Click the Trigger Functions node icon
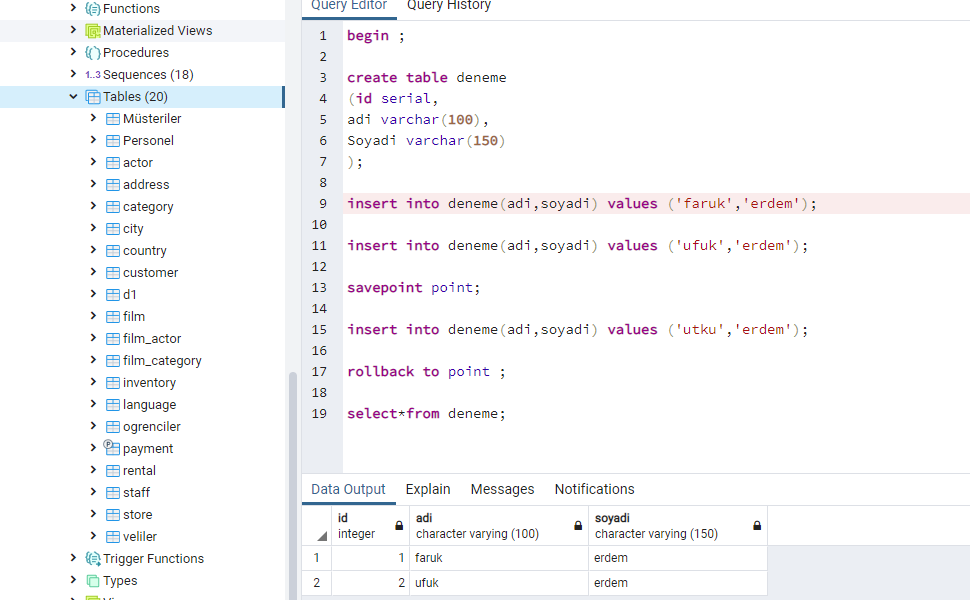Image resolution: width=970 pixels, height=600 pixels. coord(93,559)
